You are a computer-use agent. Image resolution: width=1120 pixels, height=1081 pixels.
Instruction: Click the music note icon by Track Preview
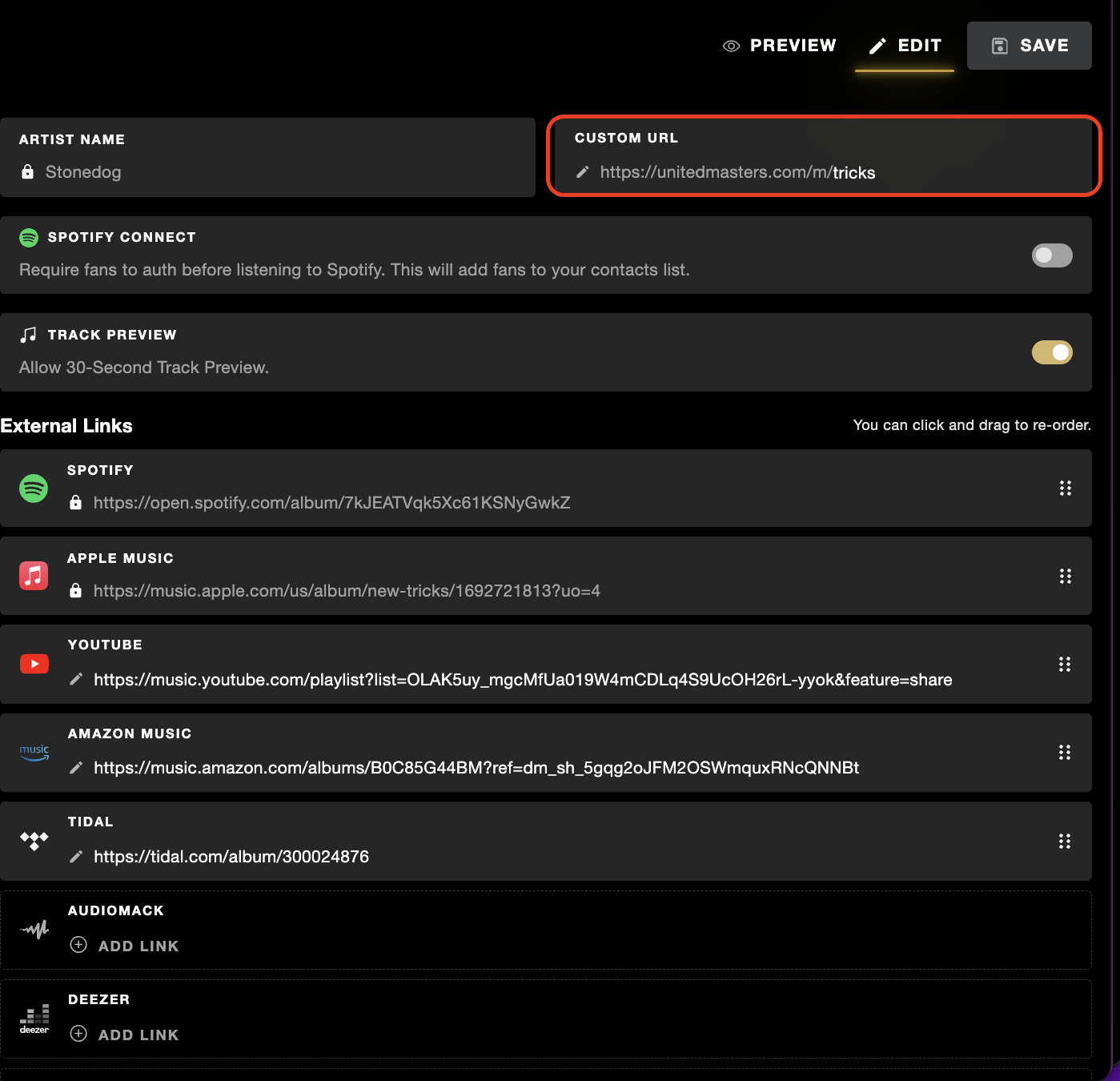29,335
